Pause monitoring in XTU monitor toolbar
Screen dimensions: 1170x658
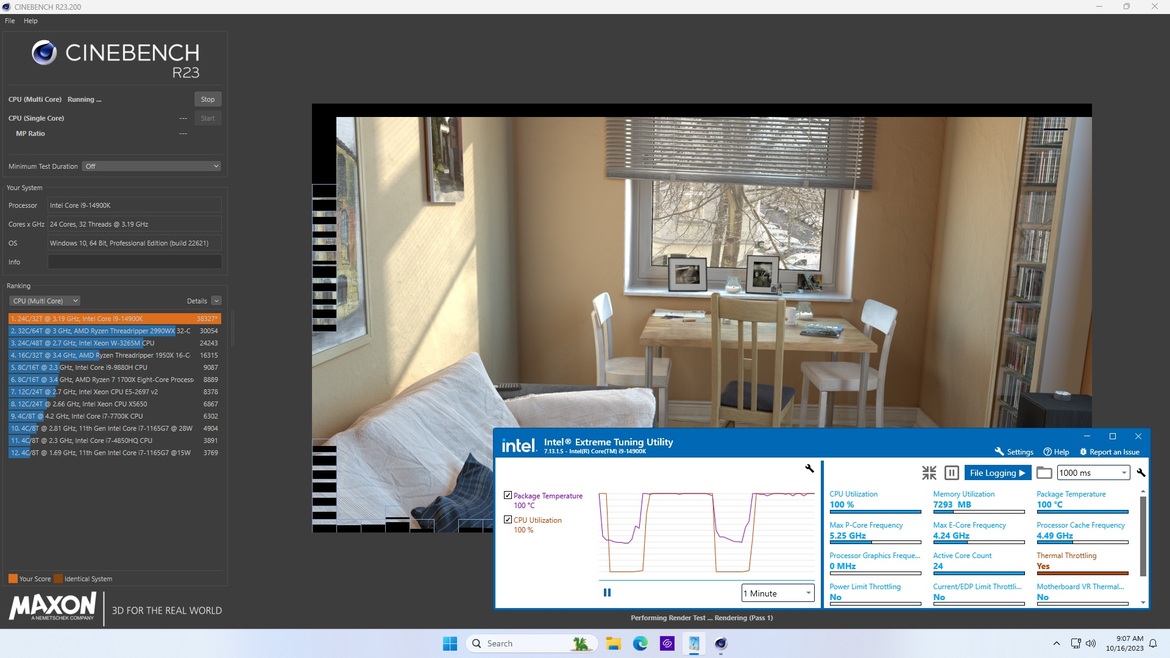(951, 472)
